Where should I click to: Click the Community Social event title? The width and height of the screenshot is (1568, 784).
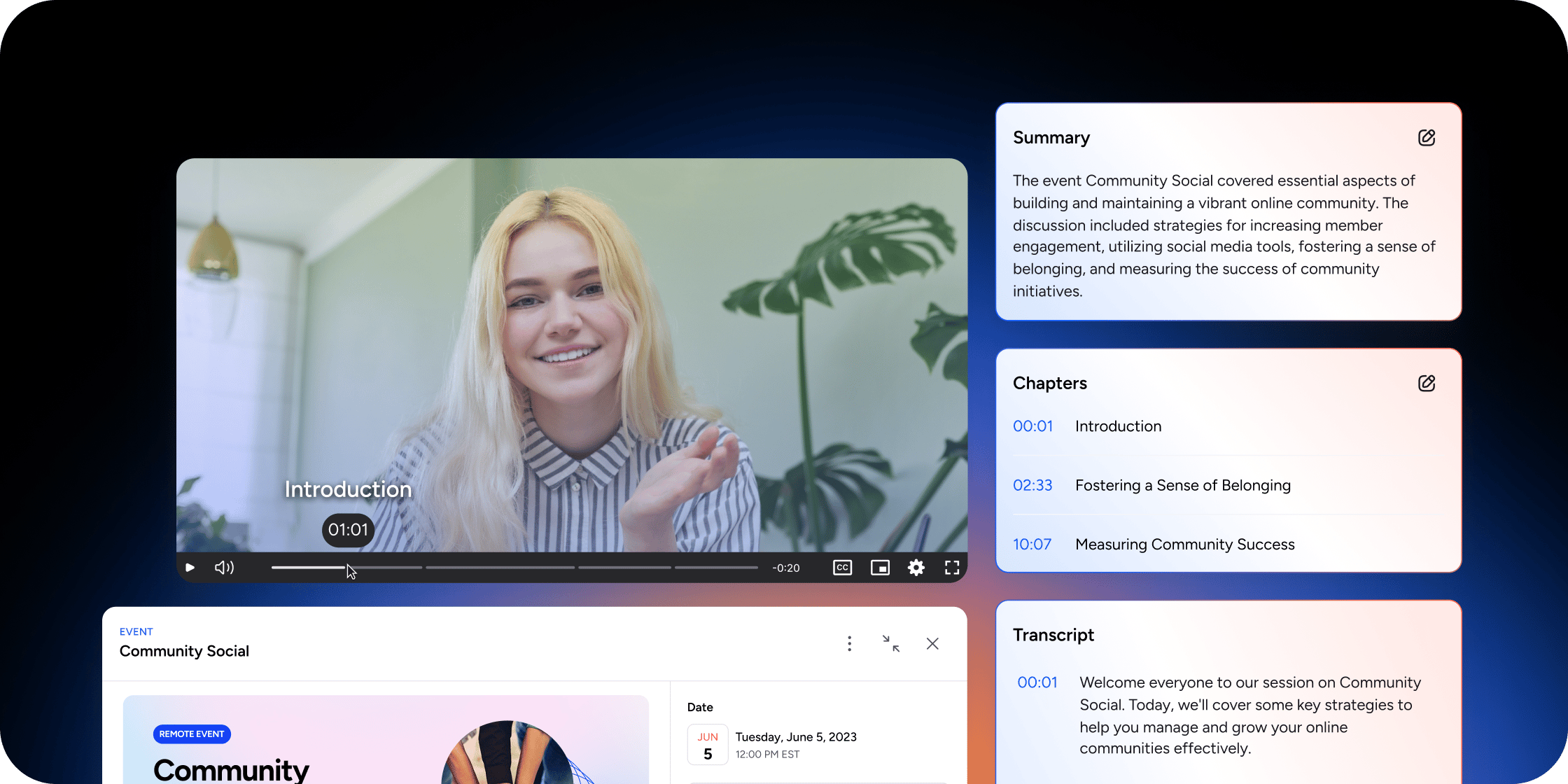[x=184, y=651]
